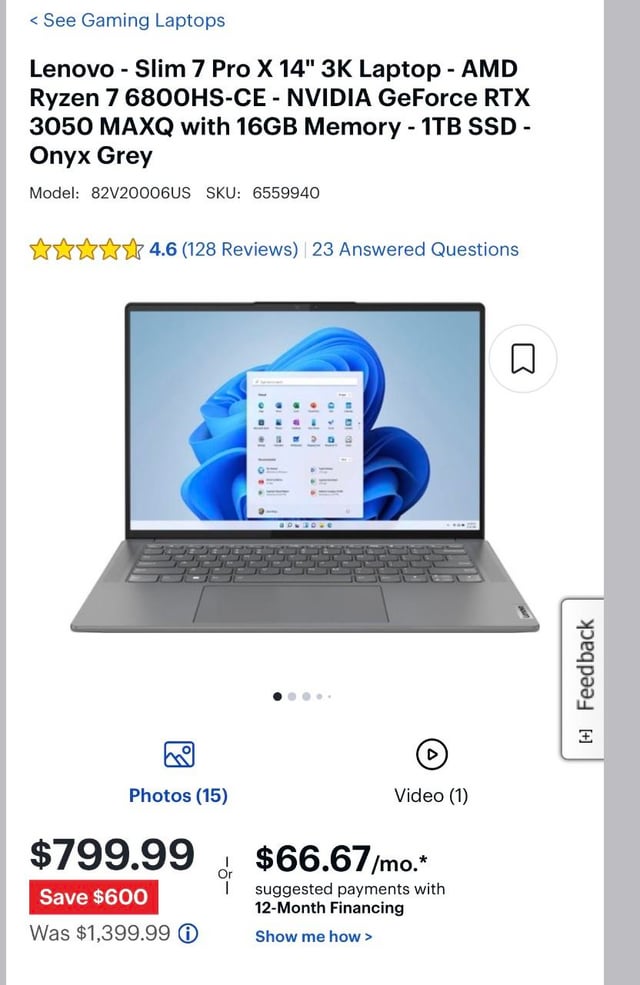Click Show me how financing link
This screenshot has width=640, height=985.
(313, 937)
